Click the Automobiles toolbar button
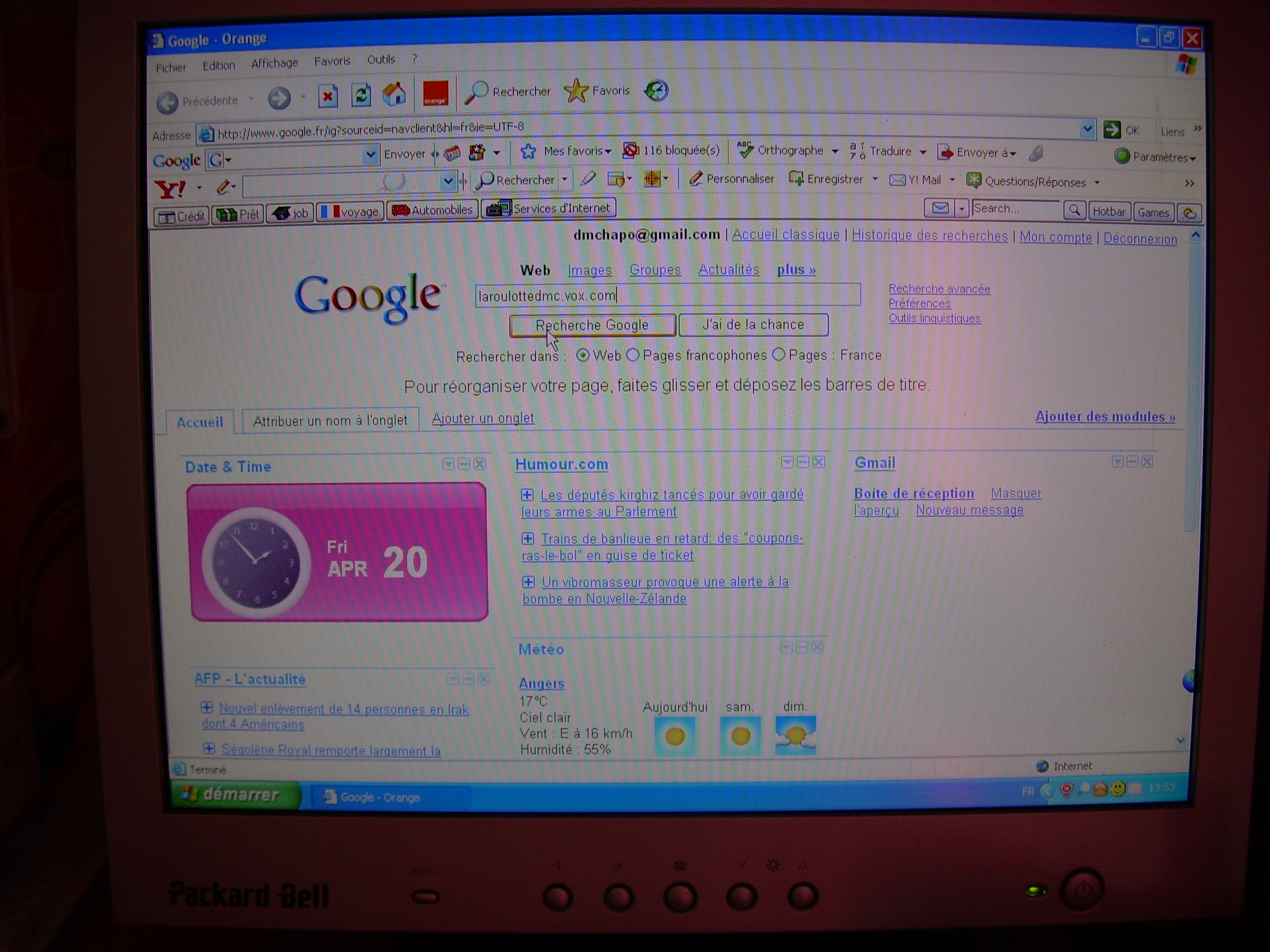The image size is (1270, 952). tap(432, 210)
